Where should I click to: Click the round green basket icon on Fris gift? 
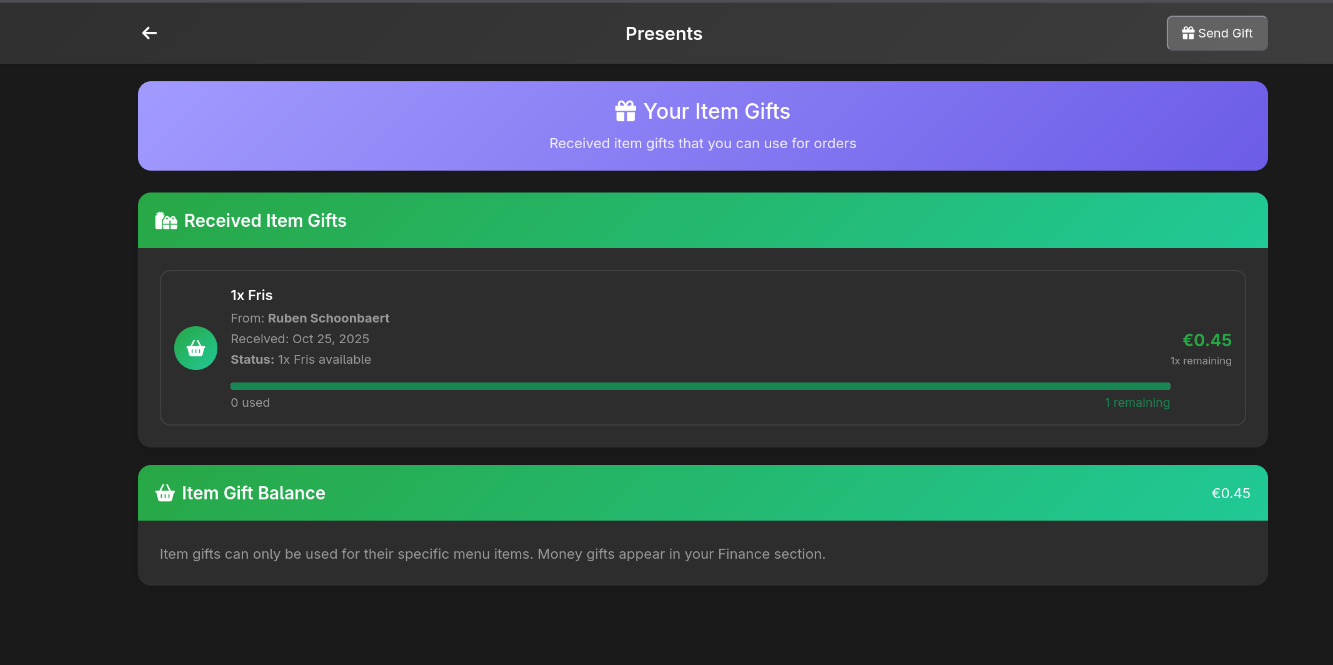tap(196, 348)
